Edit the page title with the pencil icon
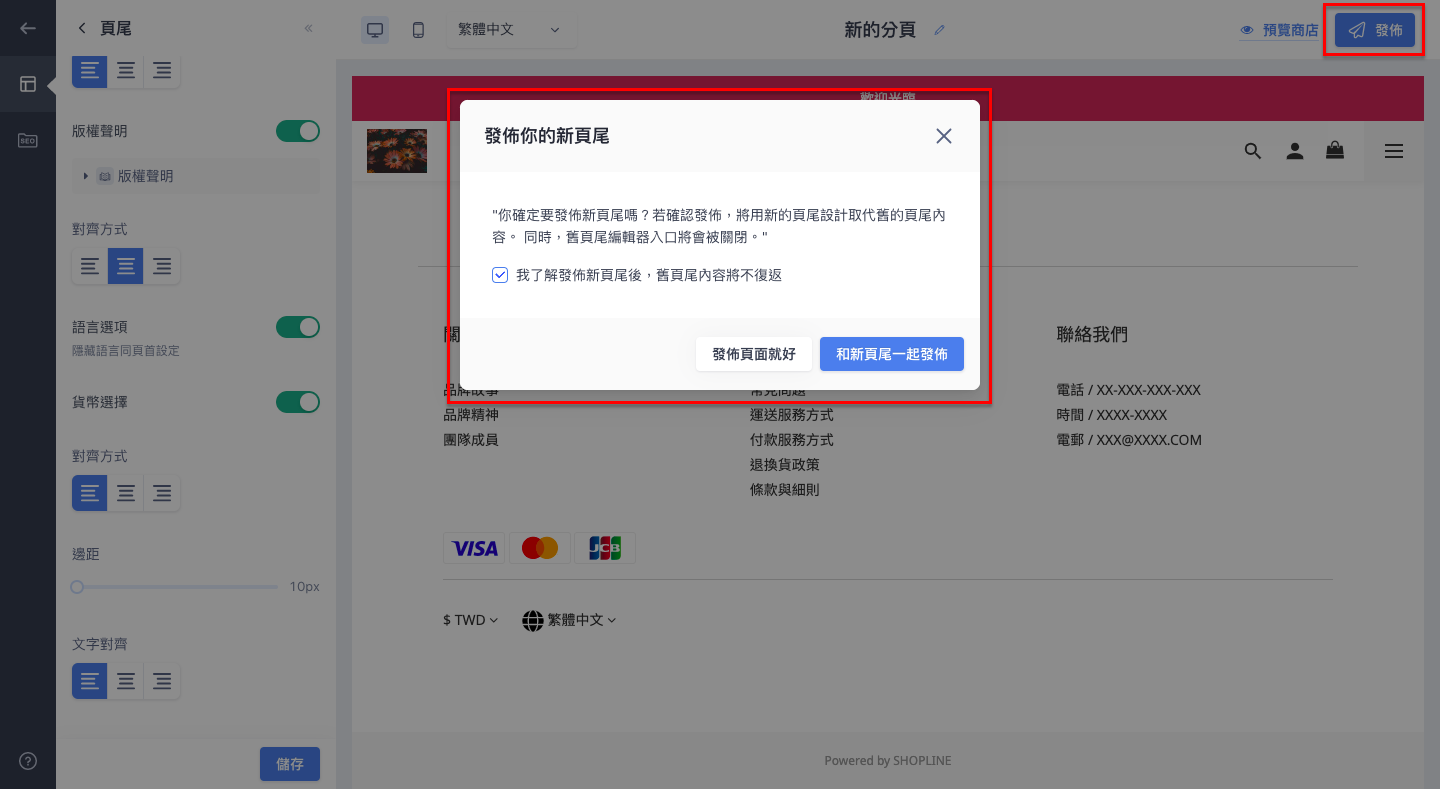 (939, 30)
